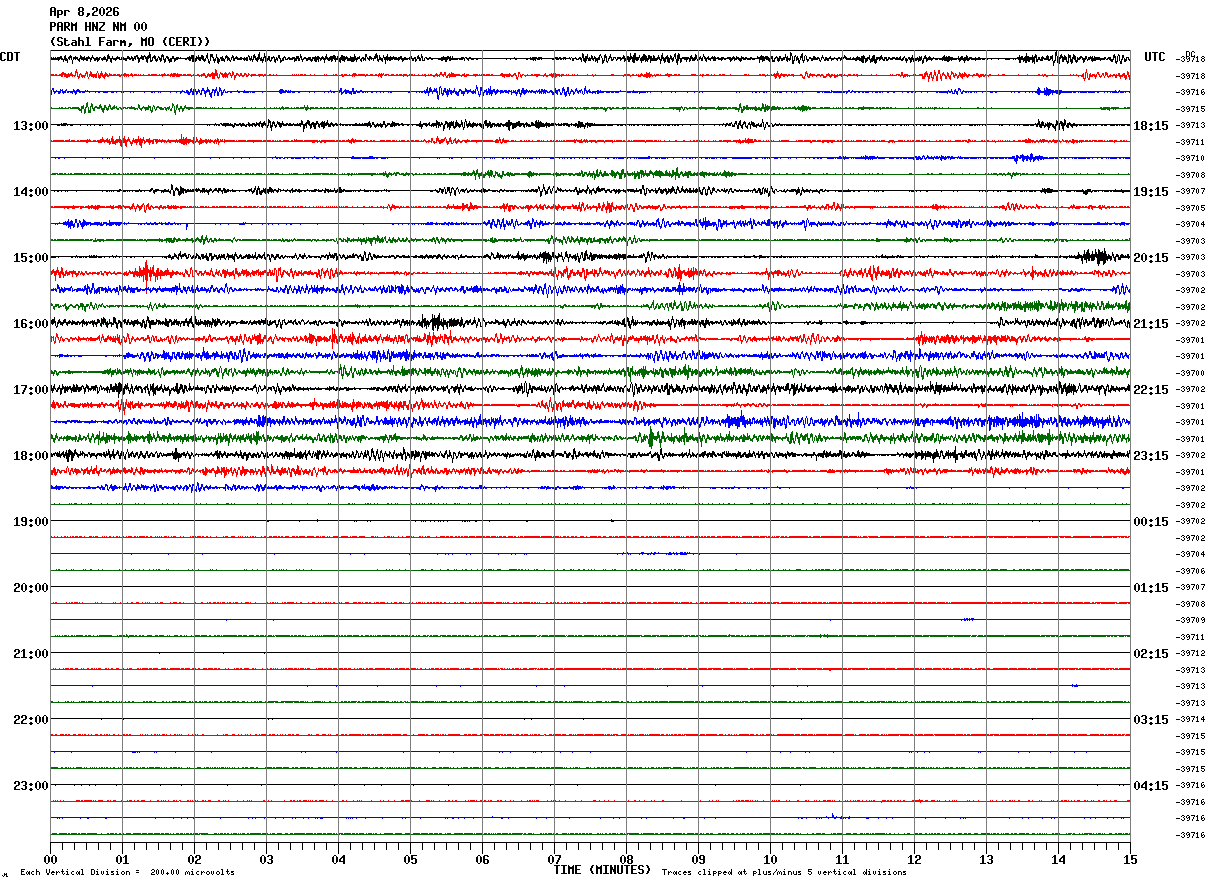Click the DC offset value -39705
Viewport: 1210px width, 886px height.
1190,208
